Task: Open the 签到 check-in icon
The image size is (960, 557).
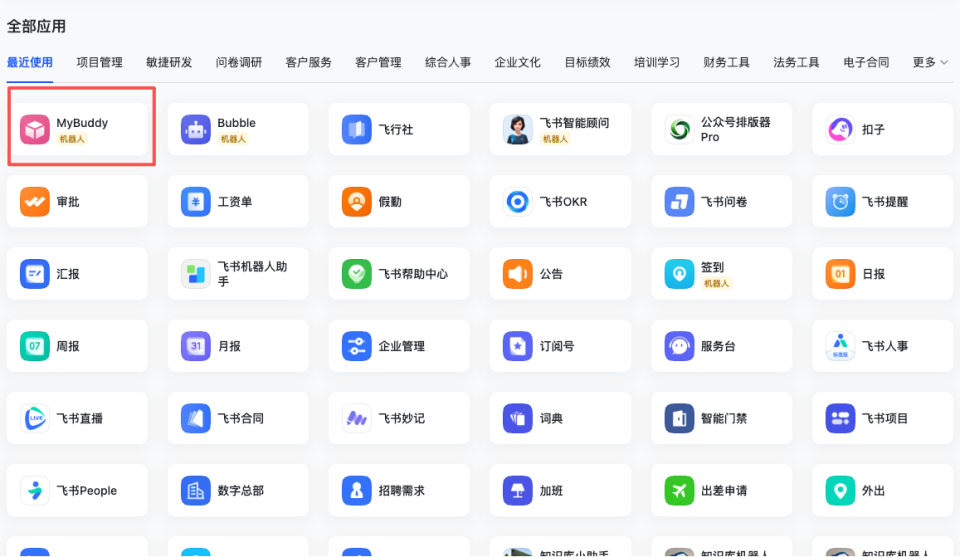Action: pos(679,274)
